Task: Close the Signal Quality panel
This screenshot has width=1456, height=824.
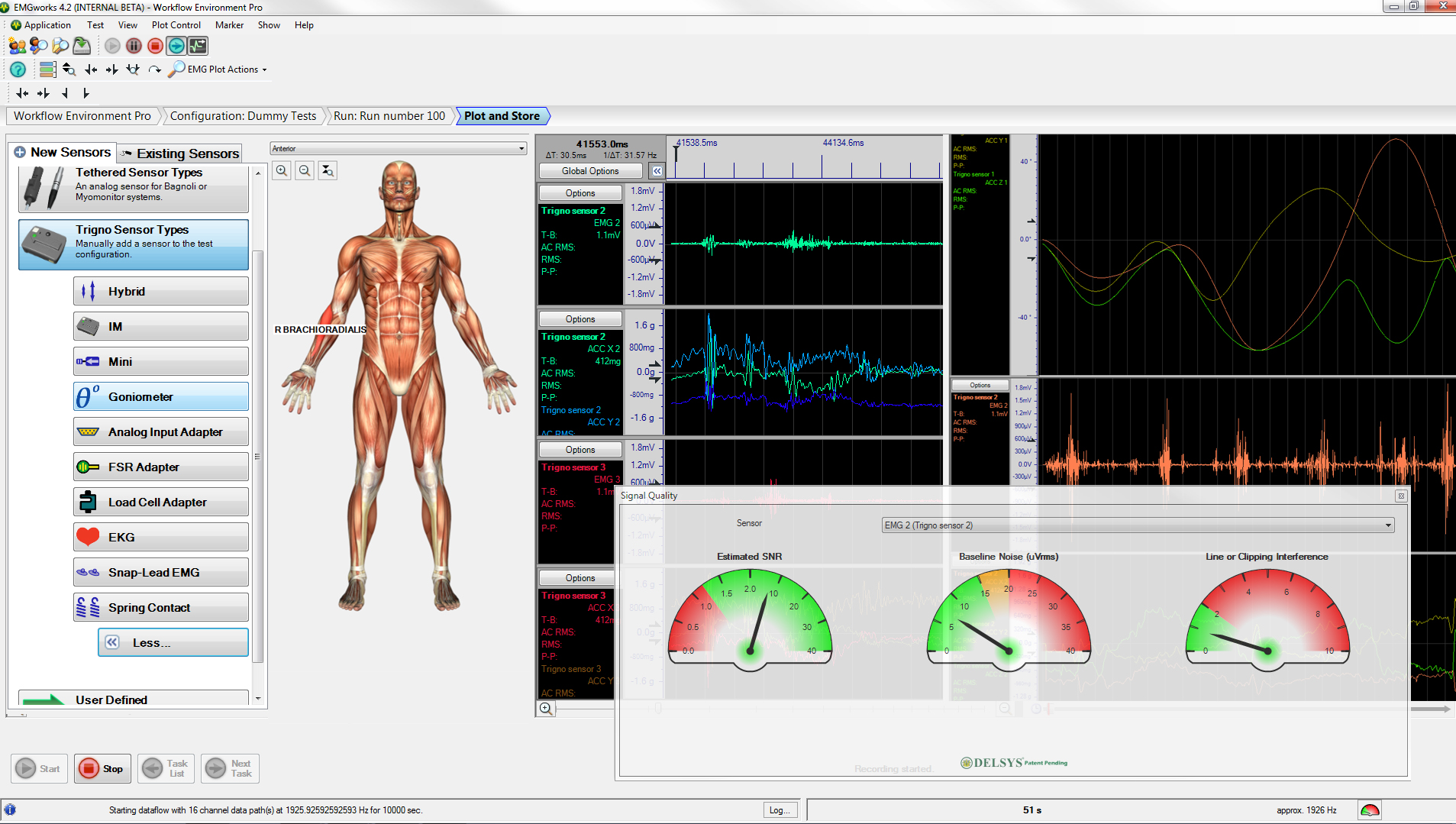Action: pyautogui.click(x=1401, y=496)
